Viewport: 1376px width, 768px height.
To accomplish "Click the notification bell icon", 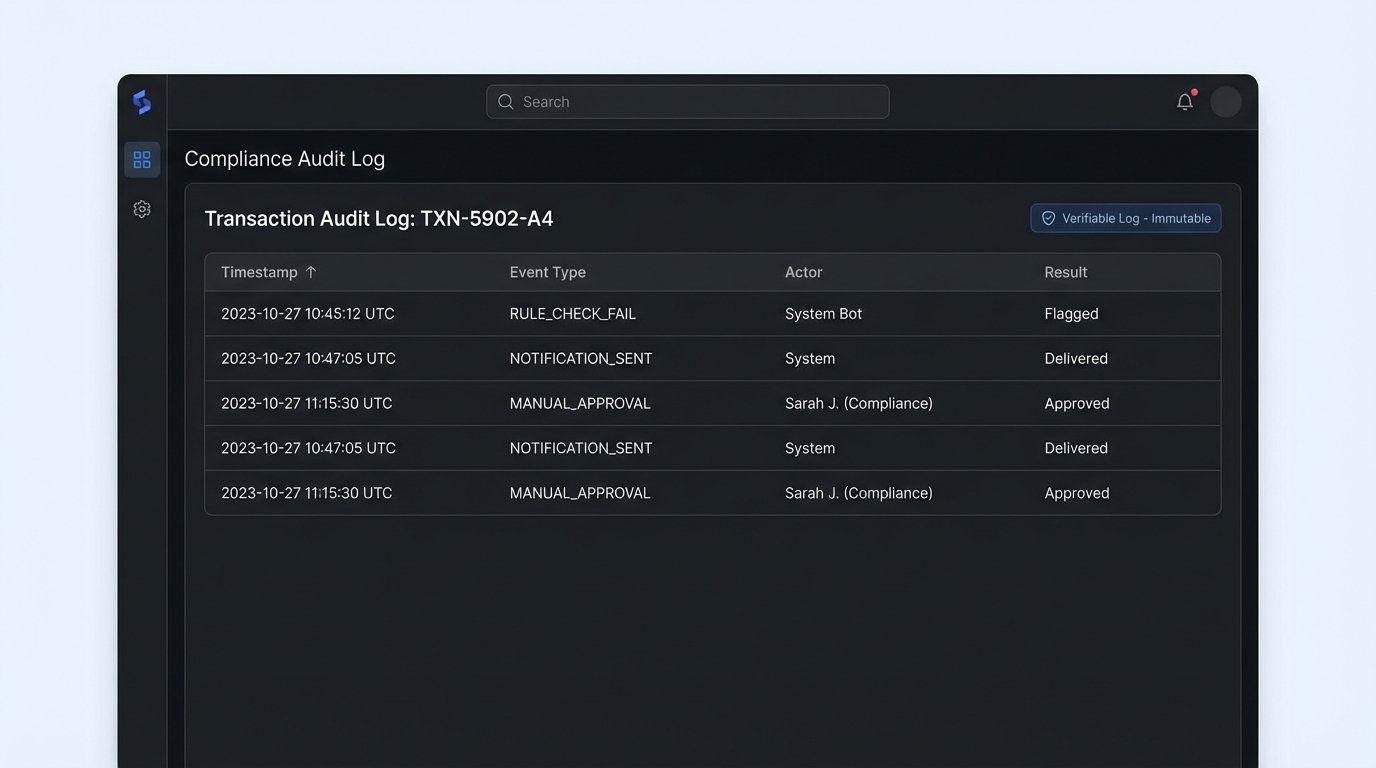I will pyautogui.click(x=1185, y=102).
